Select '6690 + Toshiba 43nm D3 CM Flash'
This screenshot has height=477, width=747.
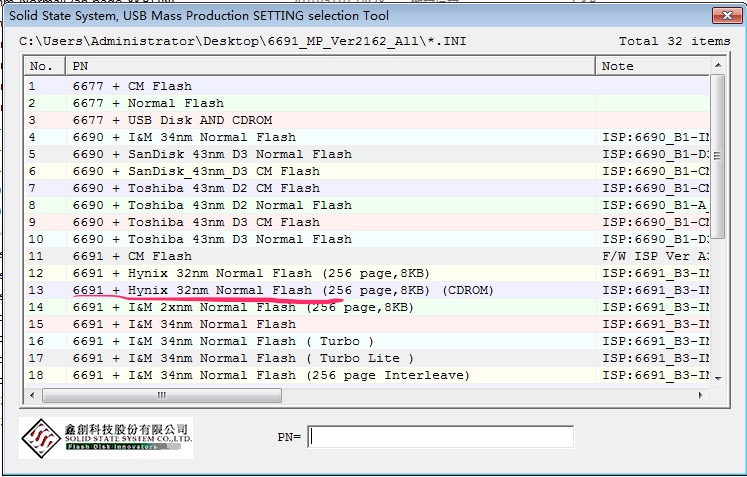pyautogui.click(x=367, y=222)
